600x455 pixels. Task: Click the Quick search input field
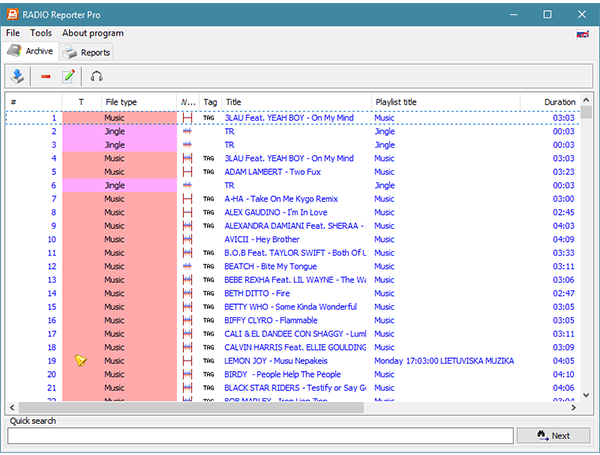(x=260, y=435)
